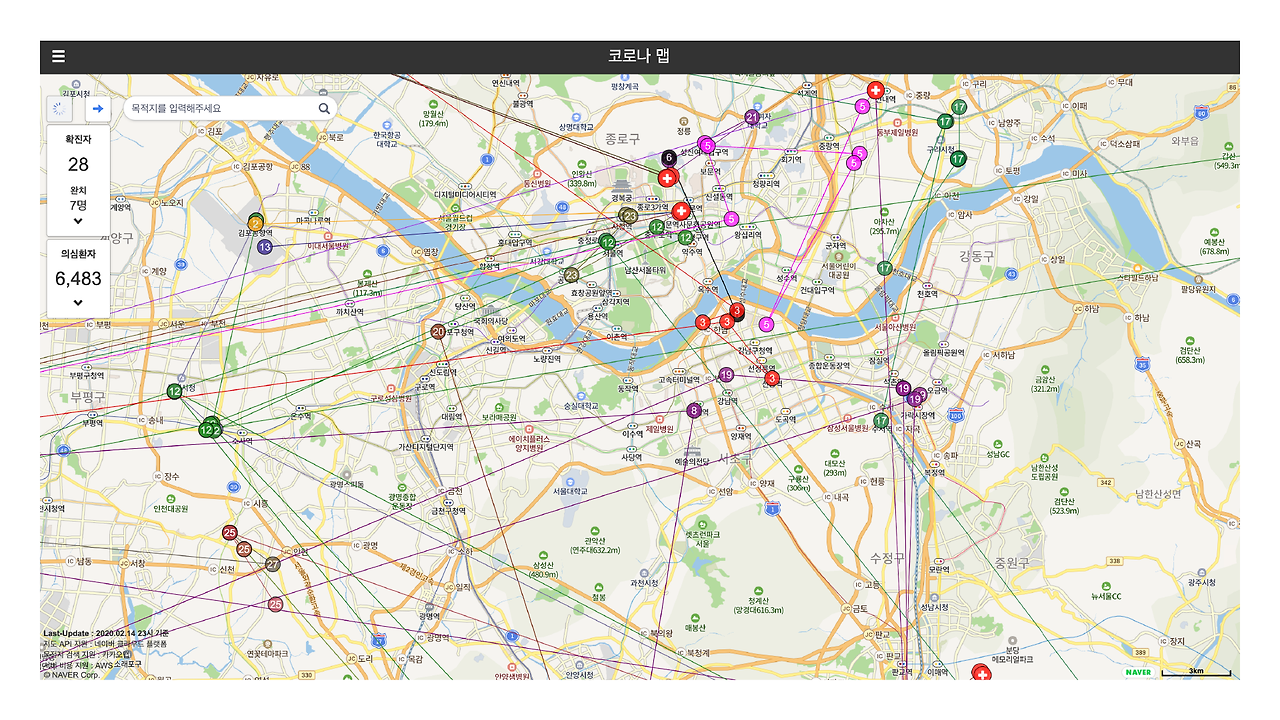Select the pink 5 marker on the Han River
Viewport: 1280px width, 720px height.
766,324
